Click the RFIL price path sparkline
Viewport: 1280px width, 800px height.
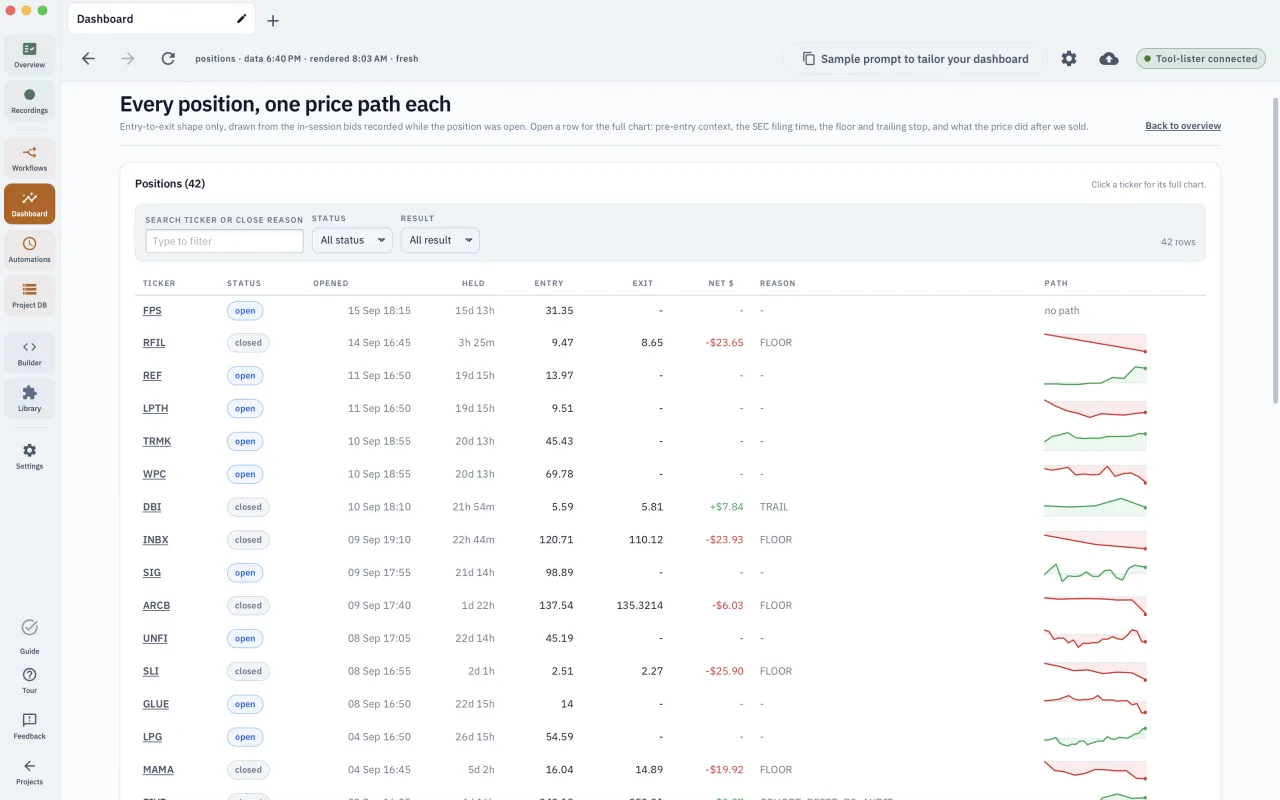[1095, 343]
